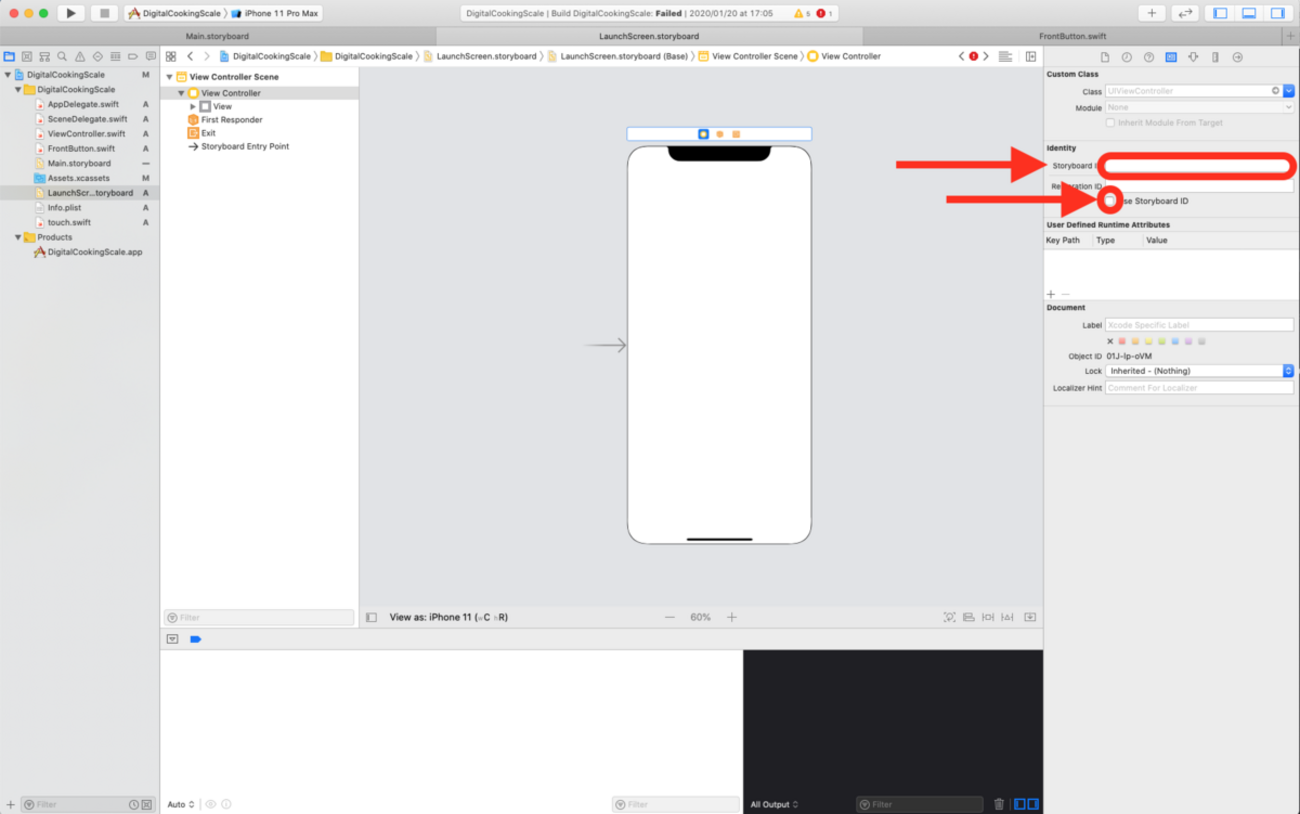Toggle the document outline panel
The width and height of the screenshot is (1300, 814).
(371, 617)
